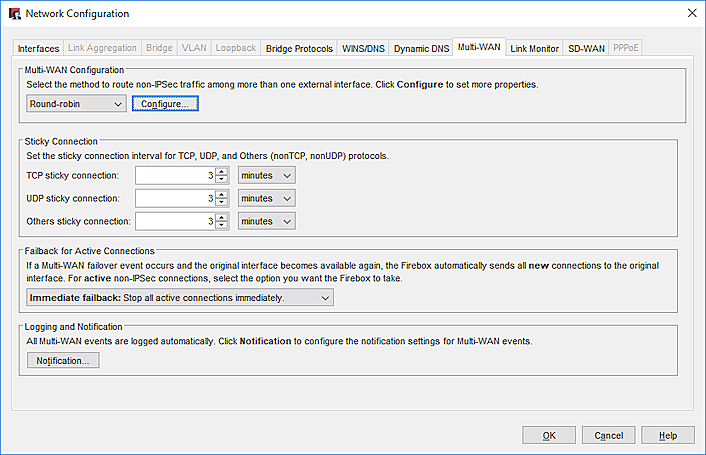This screenshot has height=455, width=706.
Task: Increase UDP sticky connection value
Action: pyautogui.click(x=222, y=194)
